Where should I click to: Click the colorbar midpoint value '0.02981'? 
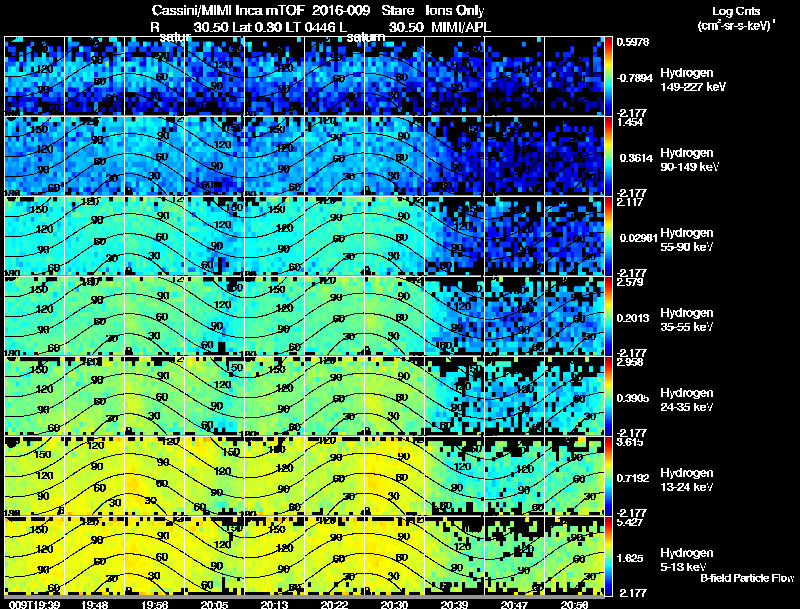(x=638, y=238)
